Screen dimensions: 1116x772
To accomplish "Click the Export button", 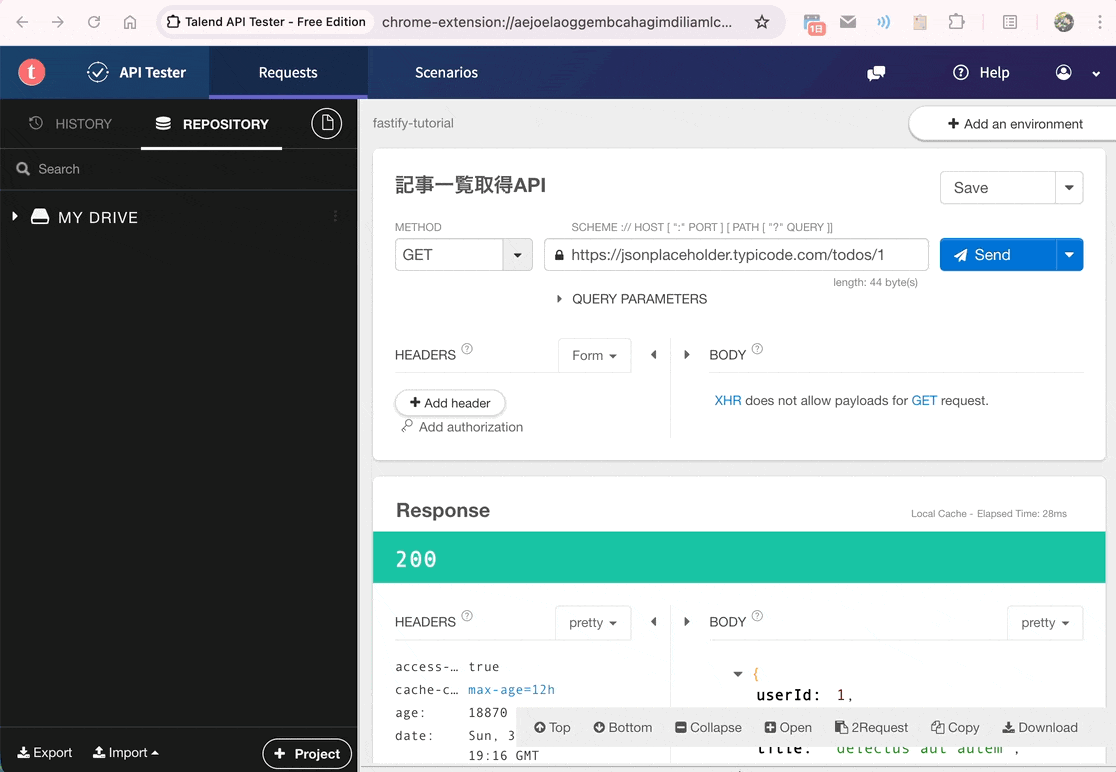I will (45, 752).
